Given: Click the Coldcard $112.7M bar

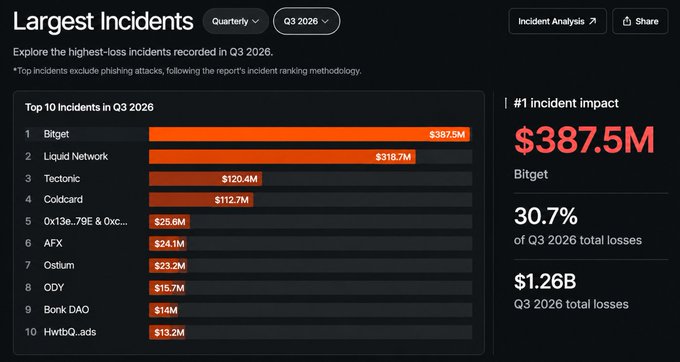Looking at the screenshot, I should 201,200.
